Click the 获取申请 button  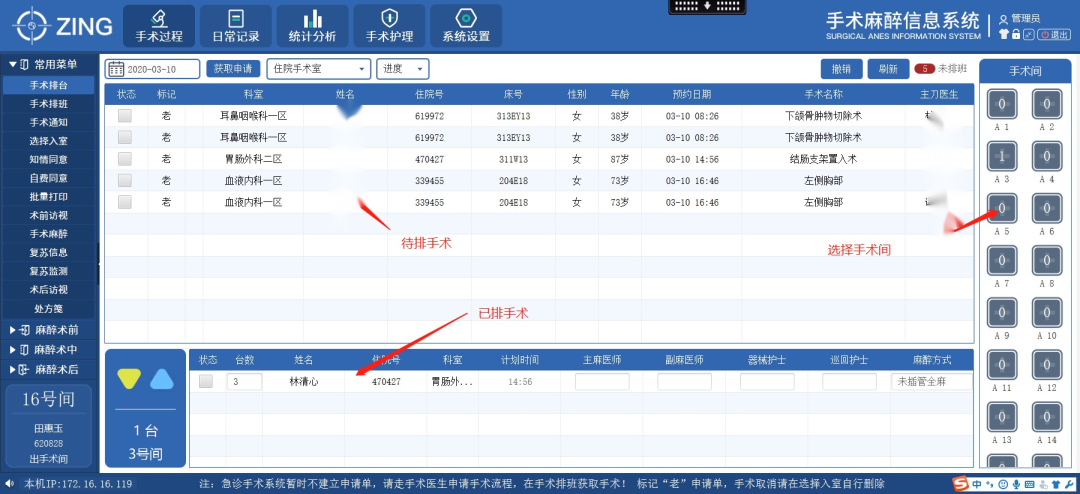click(233, 69)
